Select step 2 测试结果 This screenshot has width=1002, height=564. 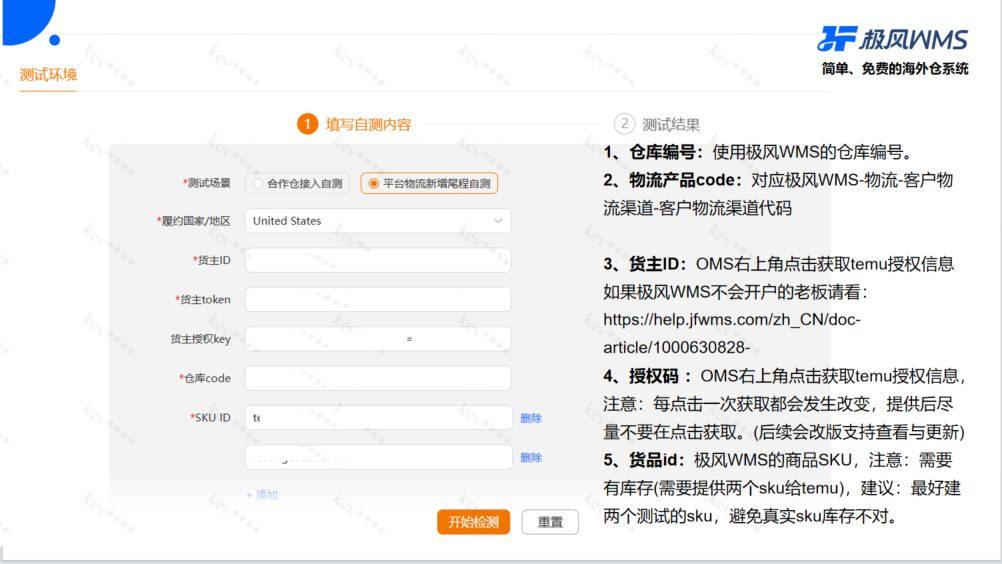click(x=657, y=124)
